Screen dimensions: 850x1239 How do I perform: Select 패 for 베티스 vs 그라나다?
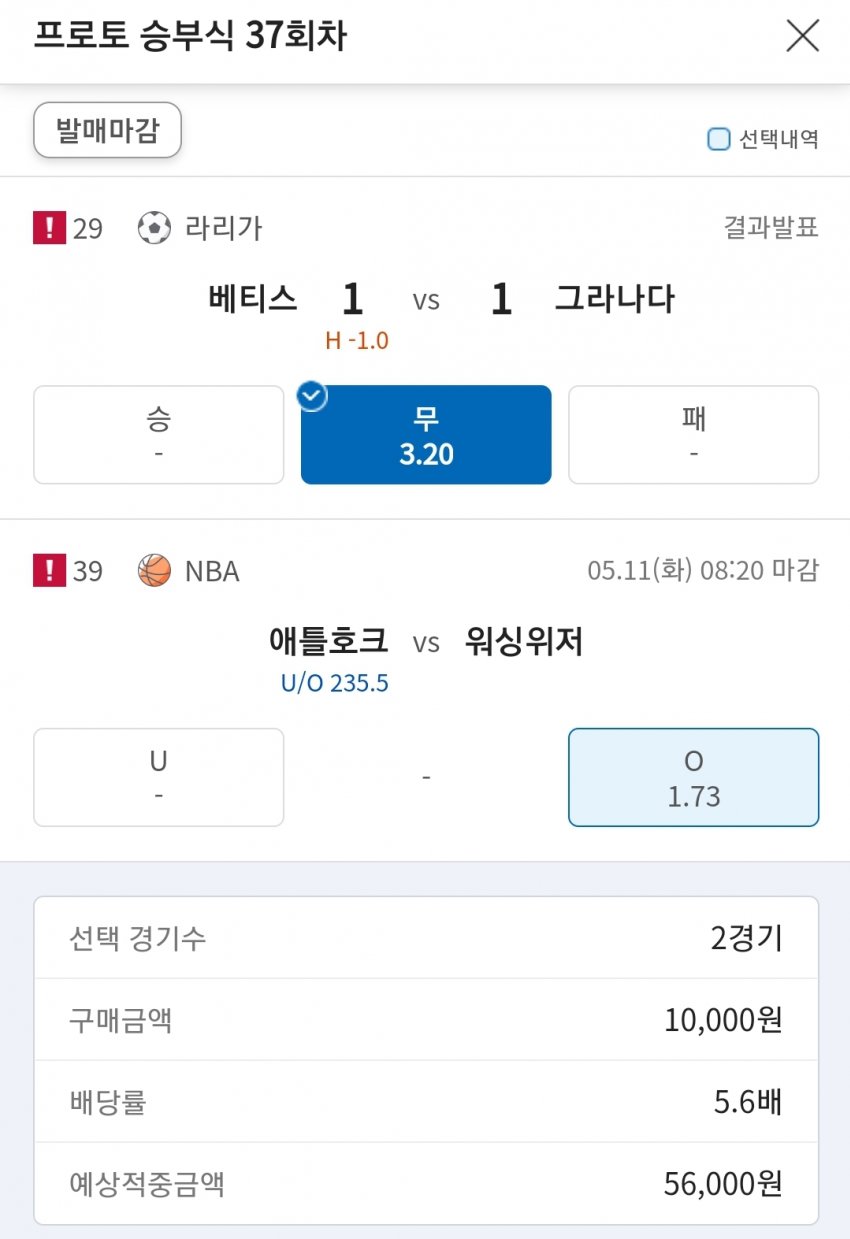(693, 435)
